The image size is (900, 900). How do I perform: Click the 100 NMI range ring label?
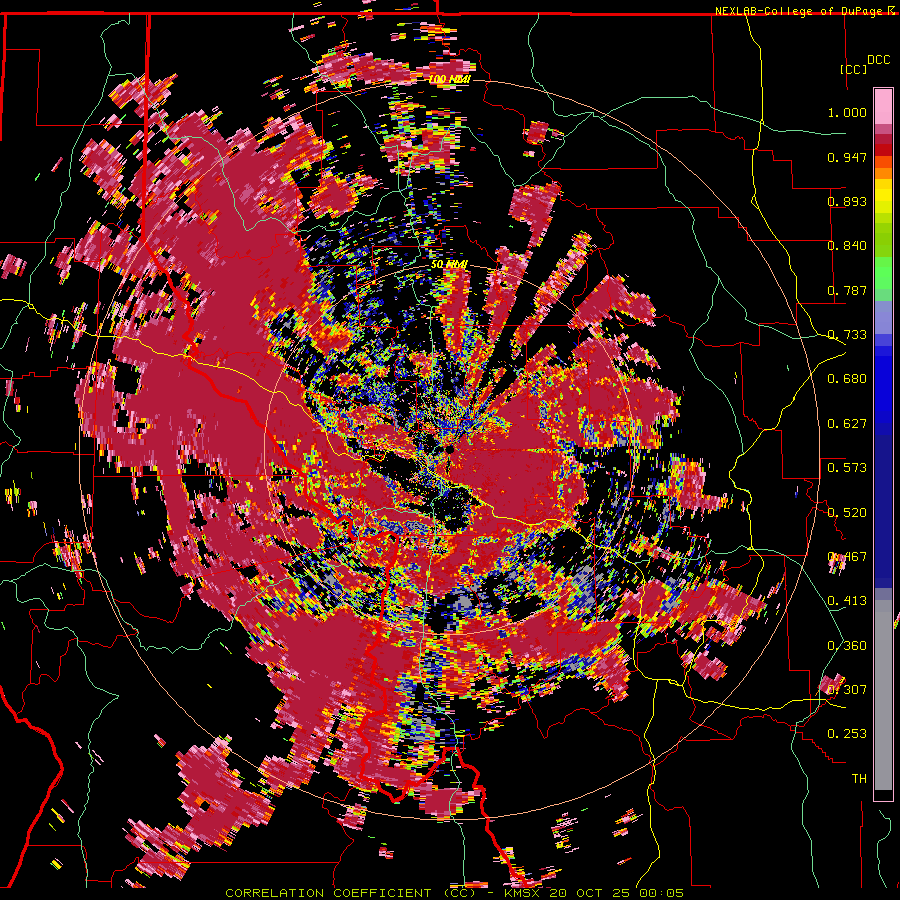tap(449, 79)
